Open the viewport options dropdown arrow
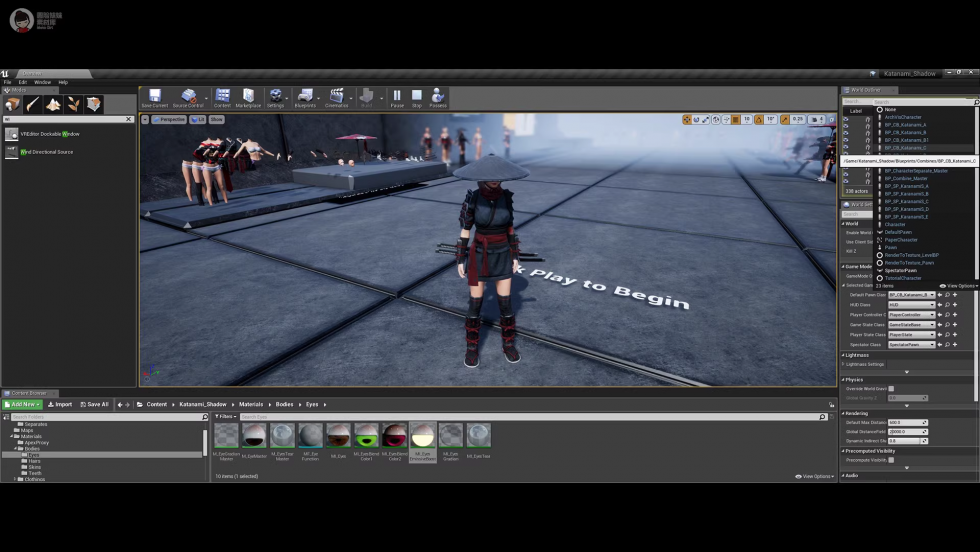Image resolution: width=980 pixels, height=552 pixels. [x=145, y=119]
